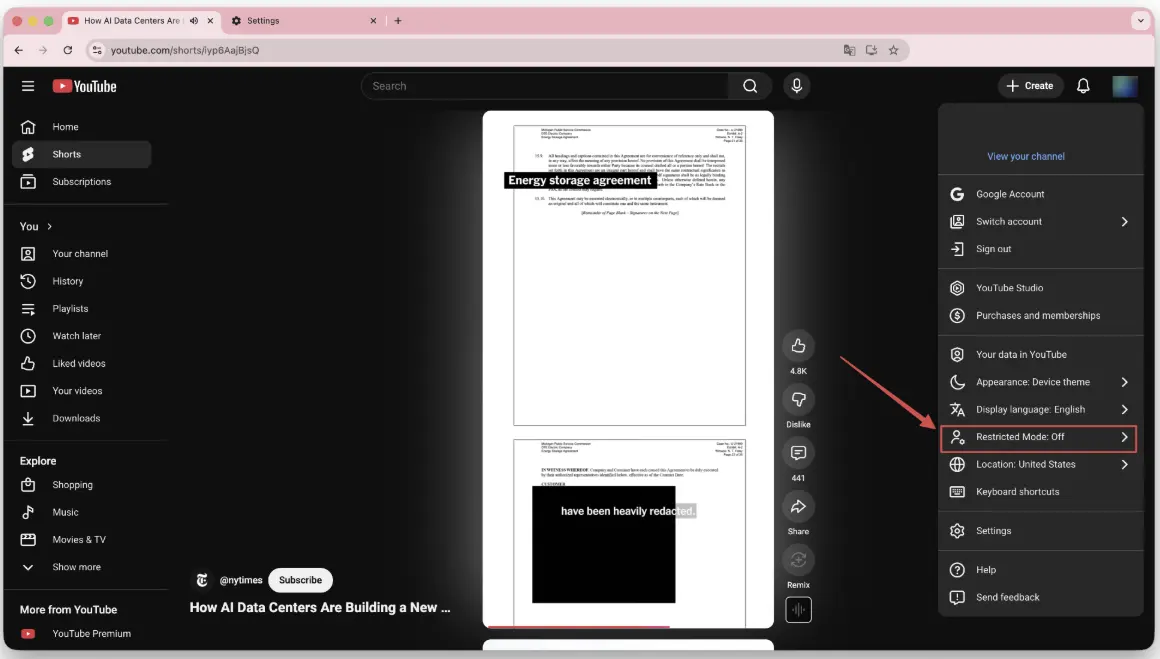Open YouTube Studio from menu
Image resolution: width=1160 pixels, height=659 pixels.
coord(1041,288)
